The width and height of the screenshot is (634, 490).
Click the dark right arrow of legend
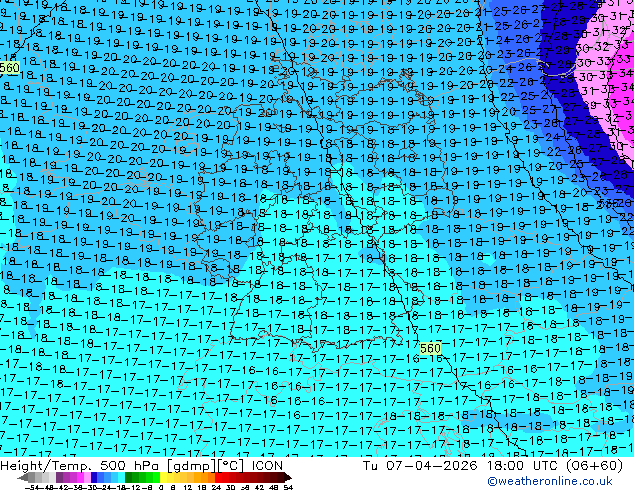(288, 477)
